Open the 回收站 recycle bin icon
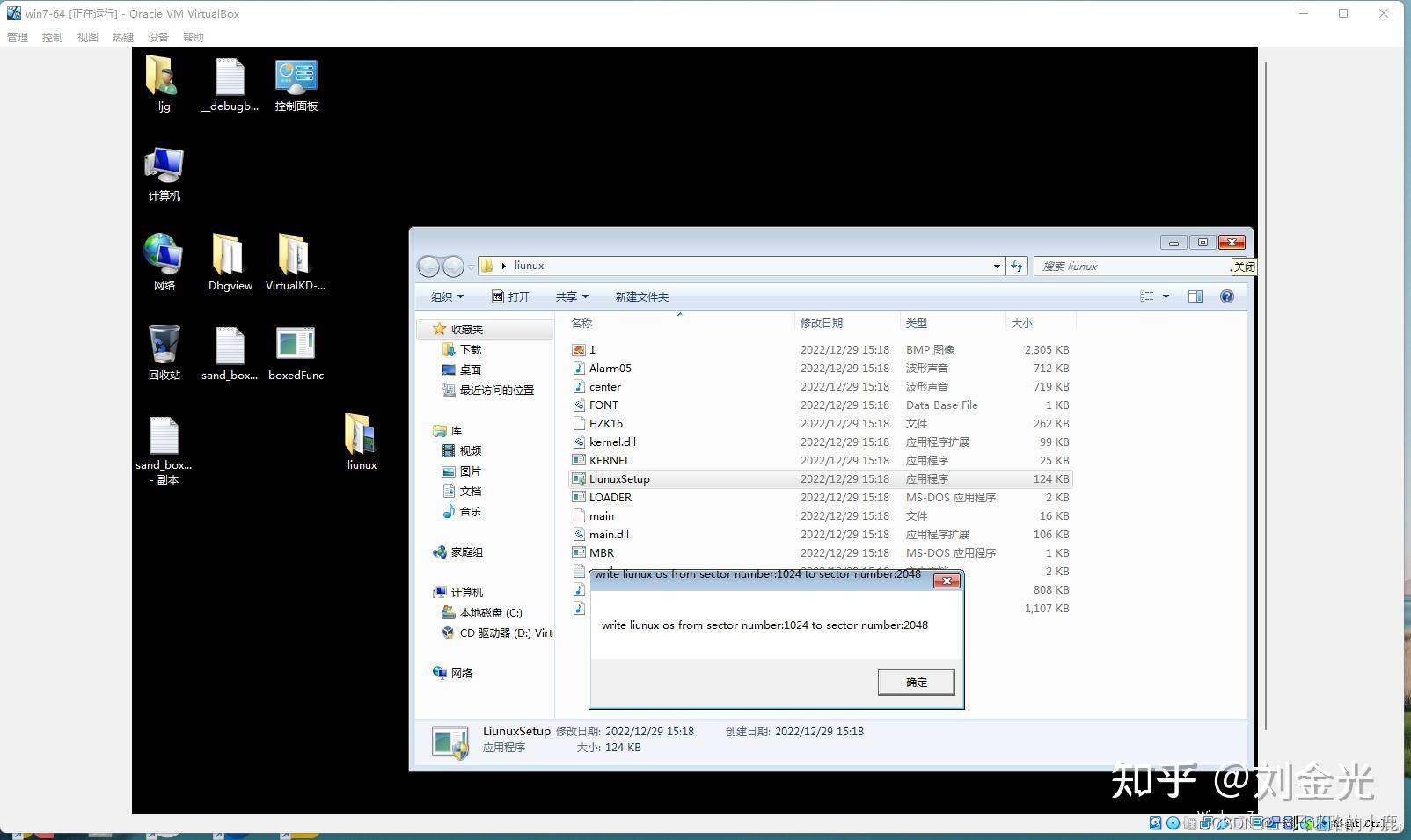This screenshot has height=840, width=1411. coord(164,352)
